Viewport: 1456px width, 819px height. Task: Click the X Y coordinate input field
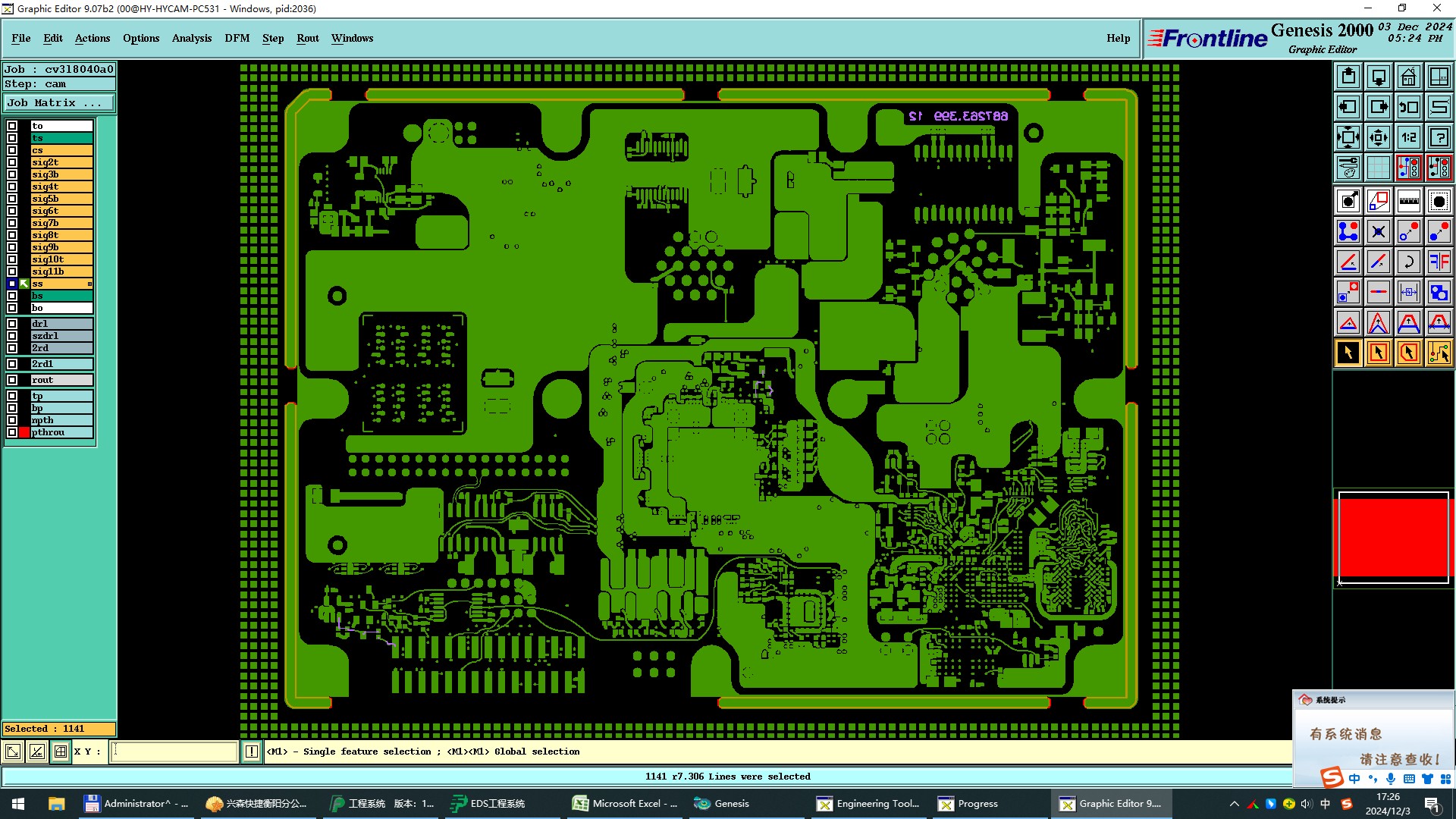tap(174, 752)
